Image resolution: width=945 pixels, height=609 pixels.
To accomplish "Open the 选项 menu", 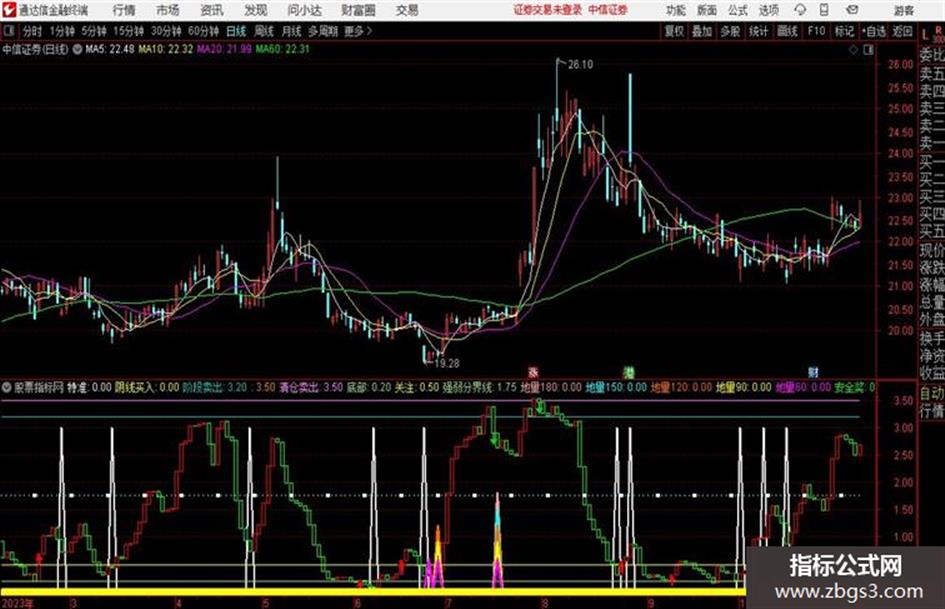I will [x=768, y=10].
